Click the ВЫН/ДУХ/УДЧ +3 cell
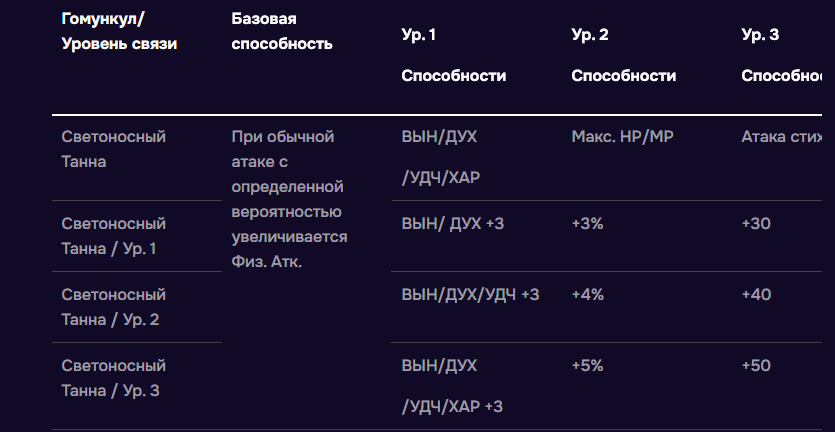 click(470, 295)
